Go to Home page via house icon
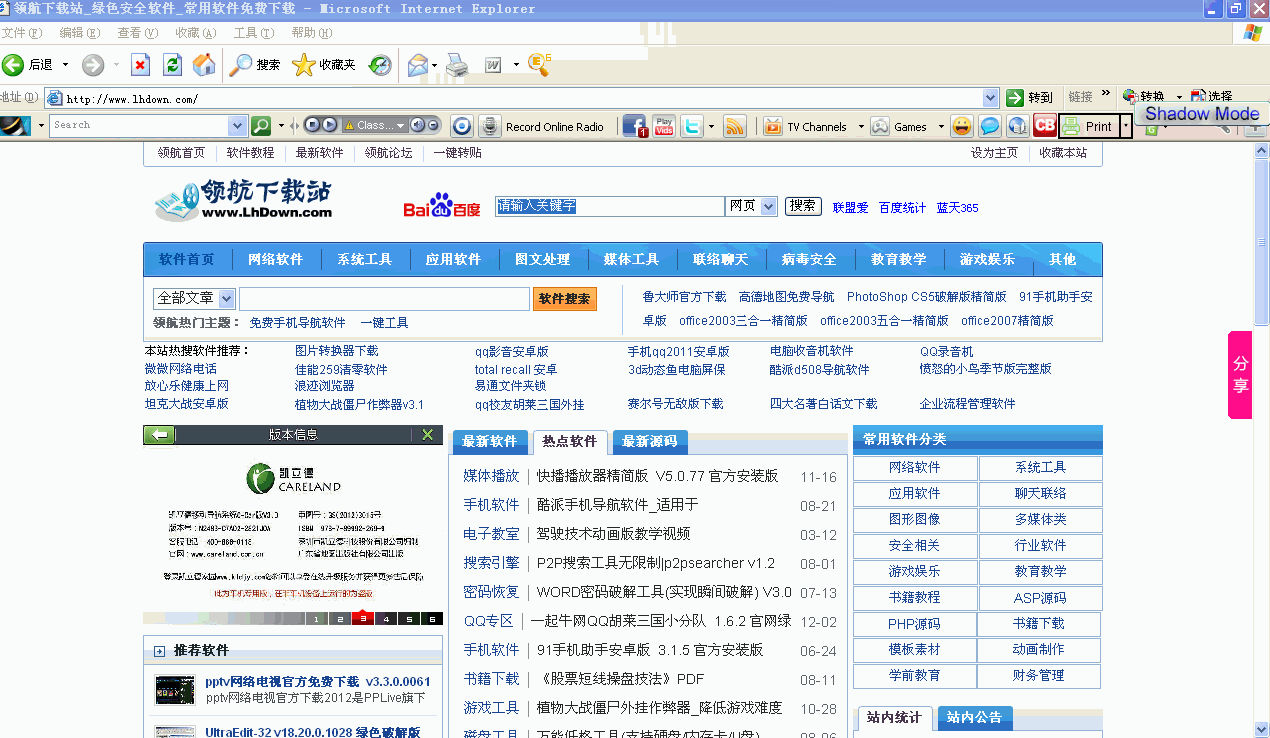 (x=204, y=65)
